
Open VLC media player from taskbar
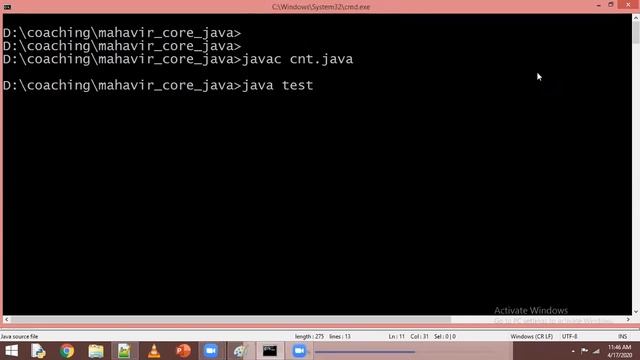click(x=154, y=351)
